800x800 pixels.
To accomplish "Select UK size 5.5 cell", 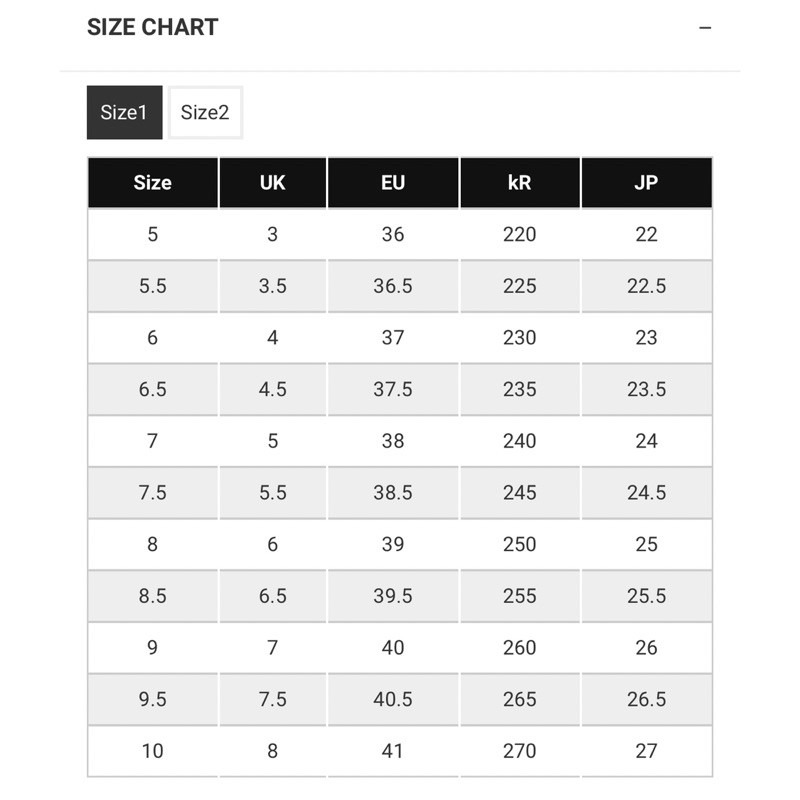I will coord(272,493).
